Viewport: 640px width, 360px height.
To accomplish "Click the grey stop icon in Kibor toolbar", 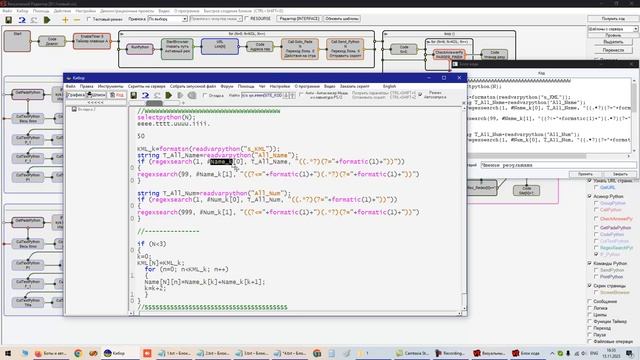I will point(192,95).
